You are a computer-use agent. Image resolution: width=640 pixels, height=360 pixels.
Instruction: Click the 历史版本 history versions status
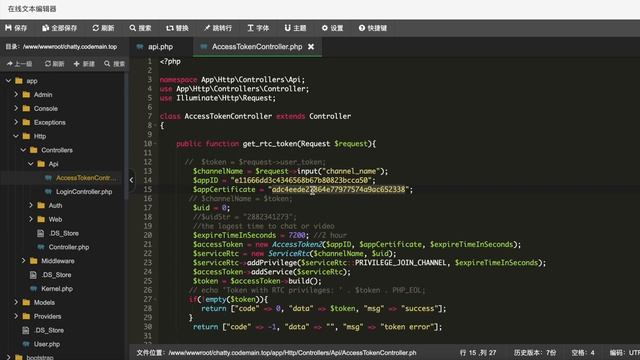(x=535, y=353)
